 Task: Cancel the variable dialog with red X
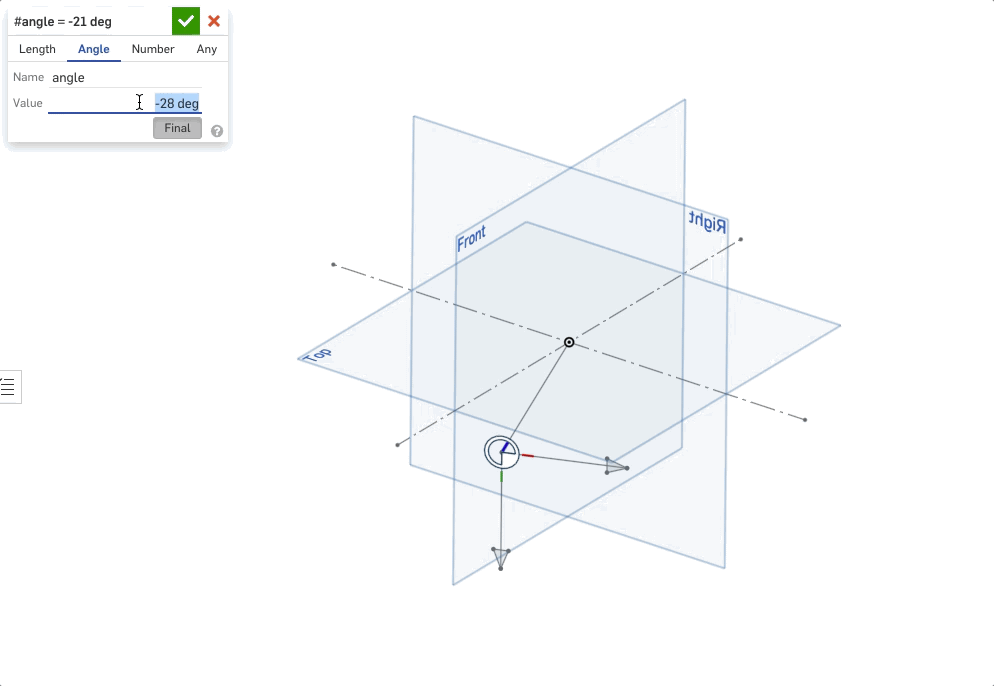click(x=214, y=21)
